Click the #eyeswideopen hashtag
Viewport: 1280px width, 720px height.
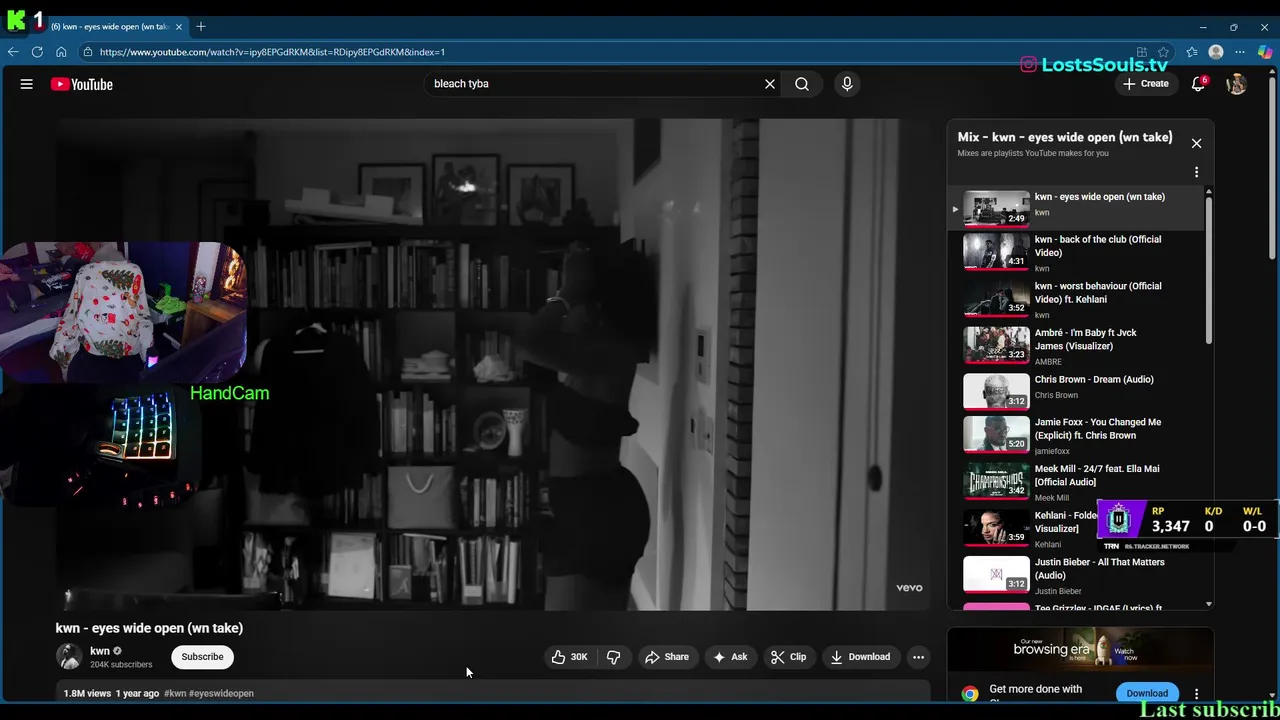[x=221, y=693]
